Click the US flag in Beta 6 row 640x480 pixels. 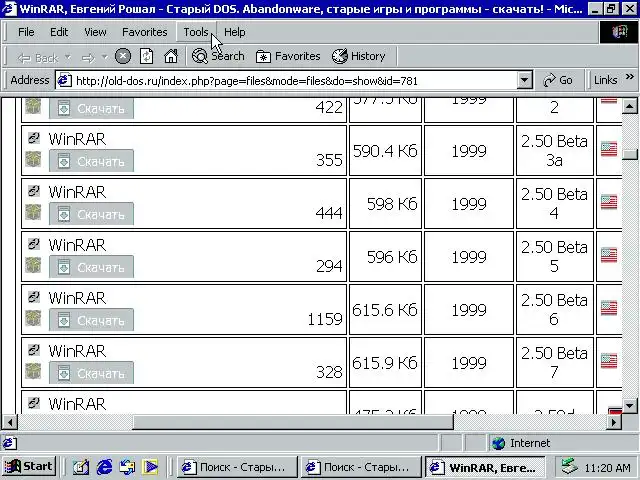click(609, 308)
